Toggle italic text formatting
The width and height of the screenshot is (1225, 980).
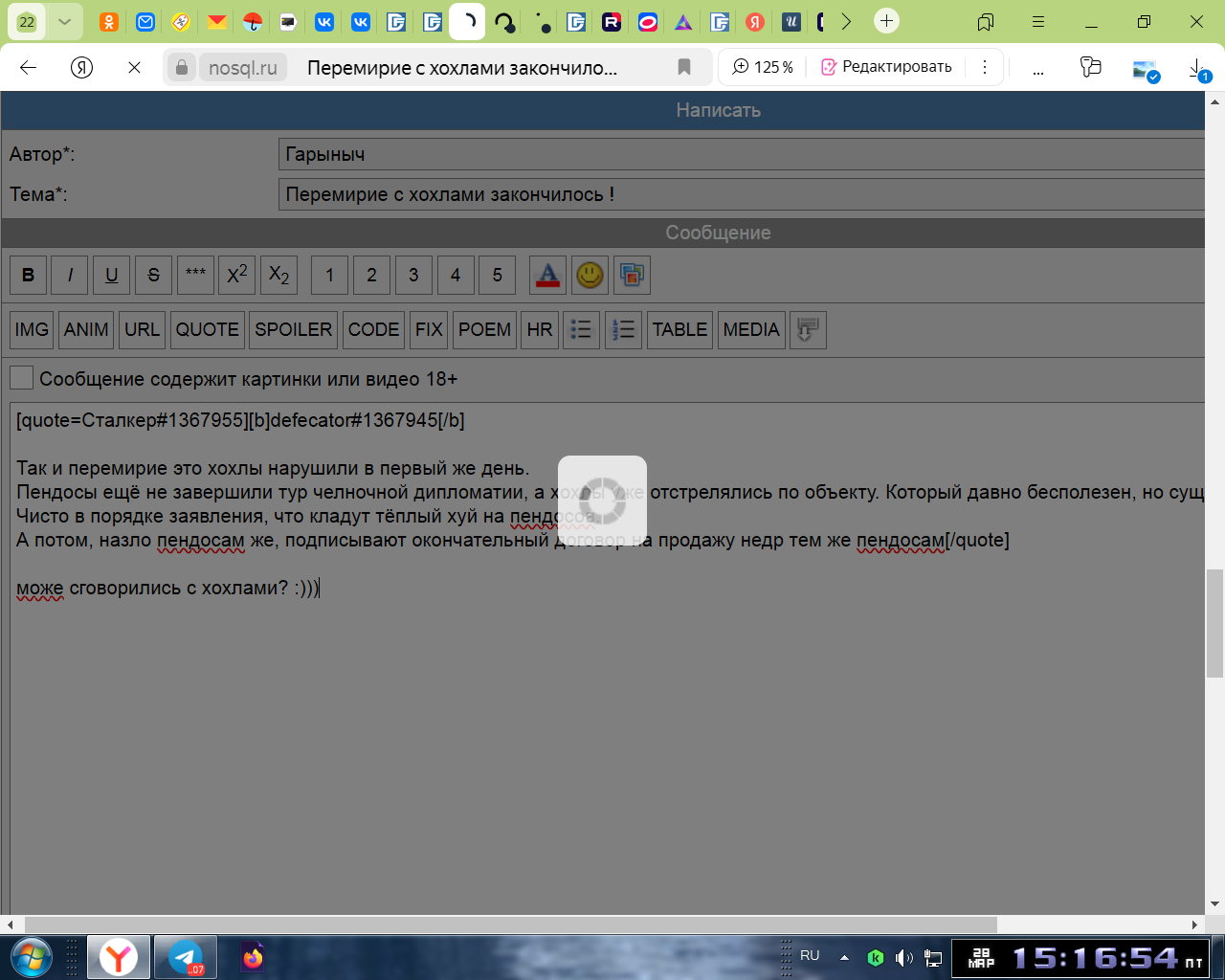coord(70,276)
